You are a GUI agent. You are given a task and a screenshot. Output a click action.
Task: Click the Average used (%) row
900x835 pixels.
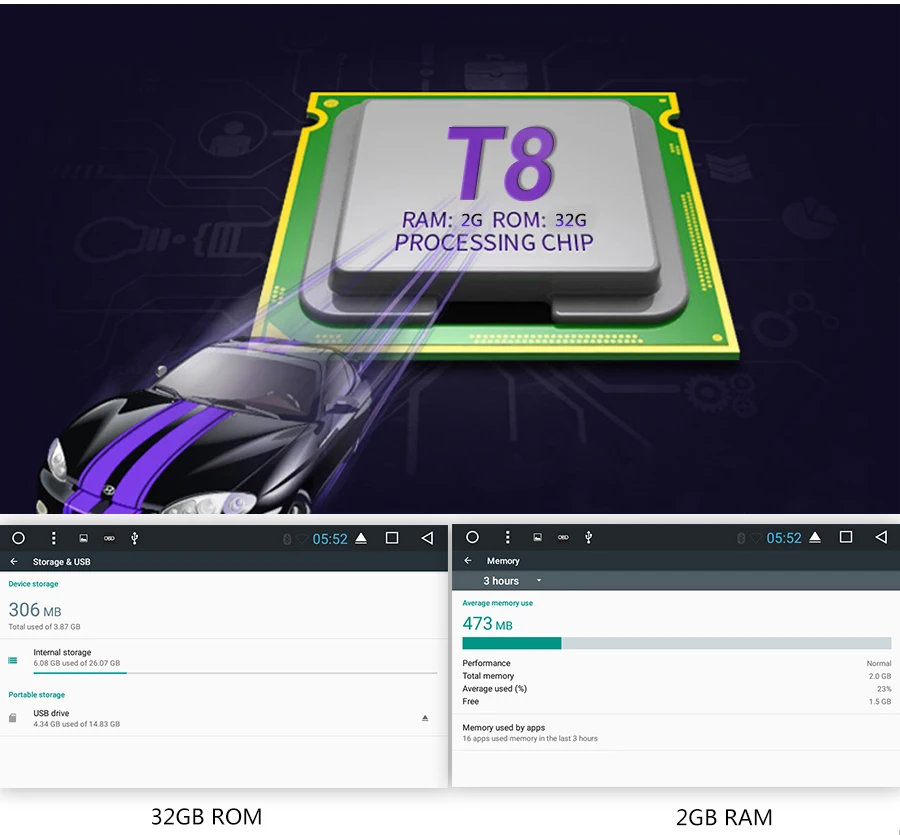tap(677, 689)
